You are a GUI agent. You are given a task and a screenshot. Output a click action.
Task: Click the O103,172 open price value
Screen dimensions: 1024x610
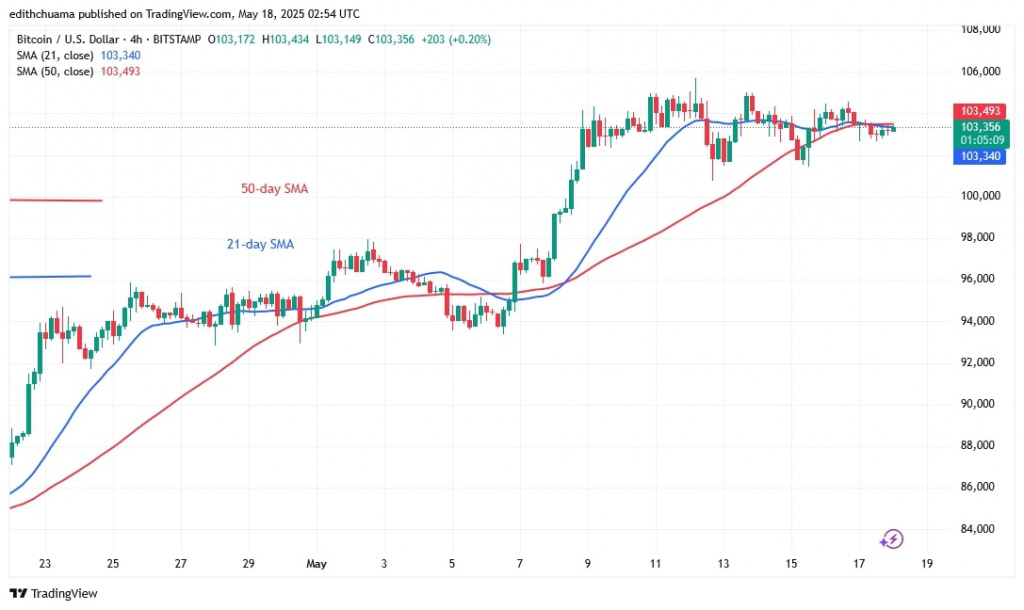(x=231, y=39)
